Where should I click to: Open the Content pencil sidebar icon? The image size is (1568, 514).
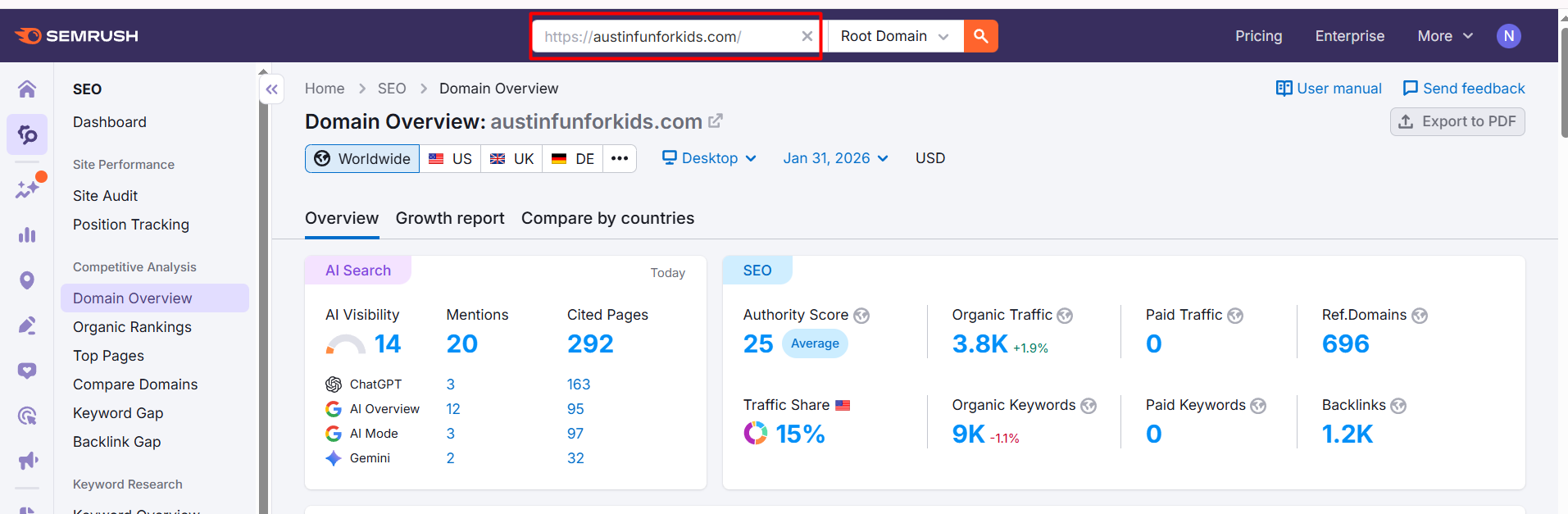click(x=27, y=326)
